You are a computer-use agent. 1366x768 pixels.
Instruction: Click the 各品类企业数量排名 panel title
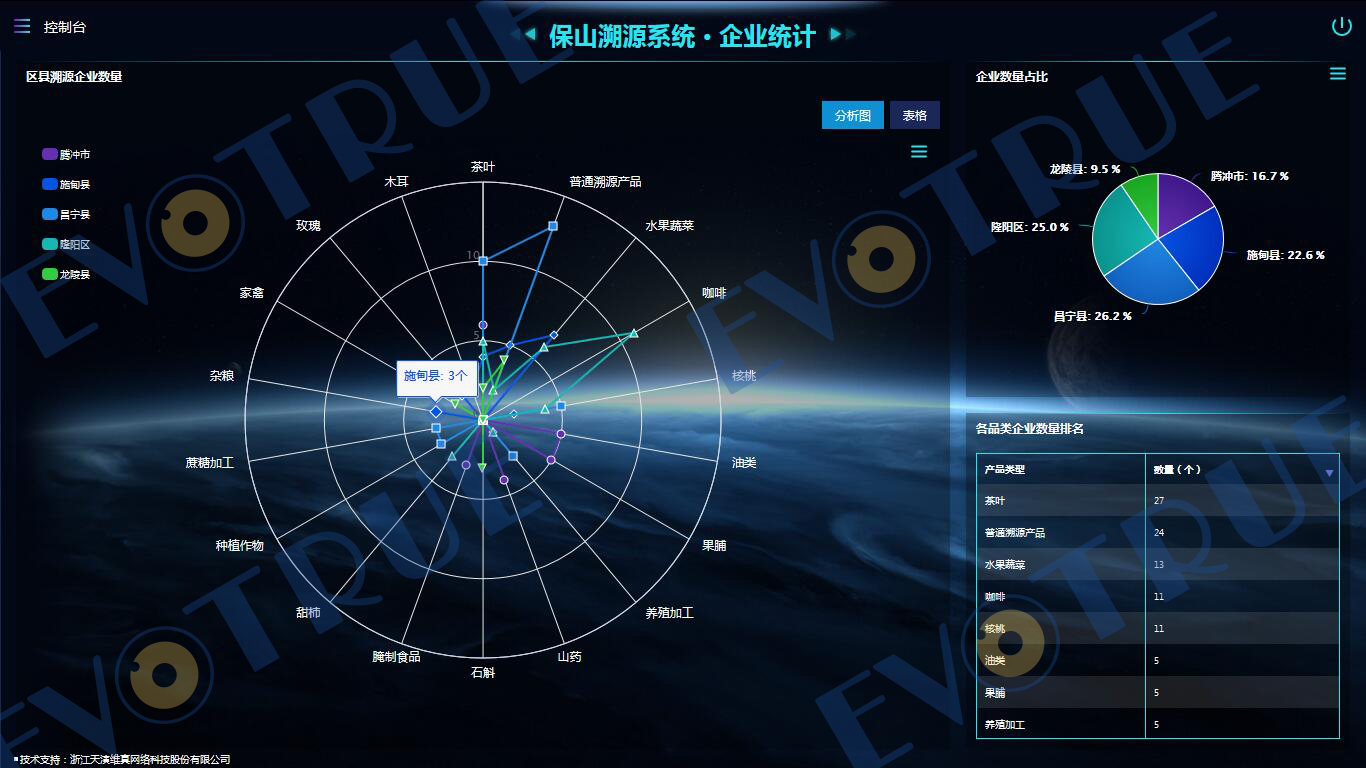pyautogui.click(x=1030, y=428)
